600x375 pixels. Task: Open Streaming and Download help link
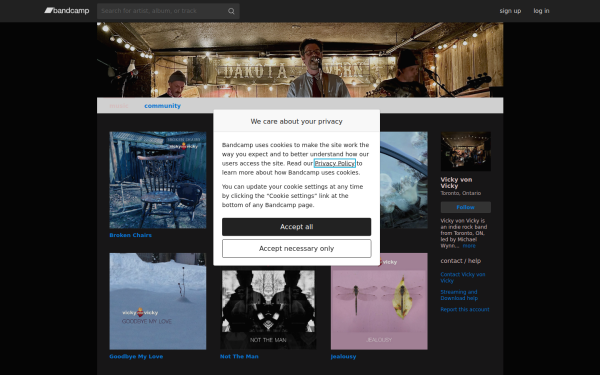point(459,295)
